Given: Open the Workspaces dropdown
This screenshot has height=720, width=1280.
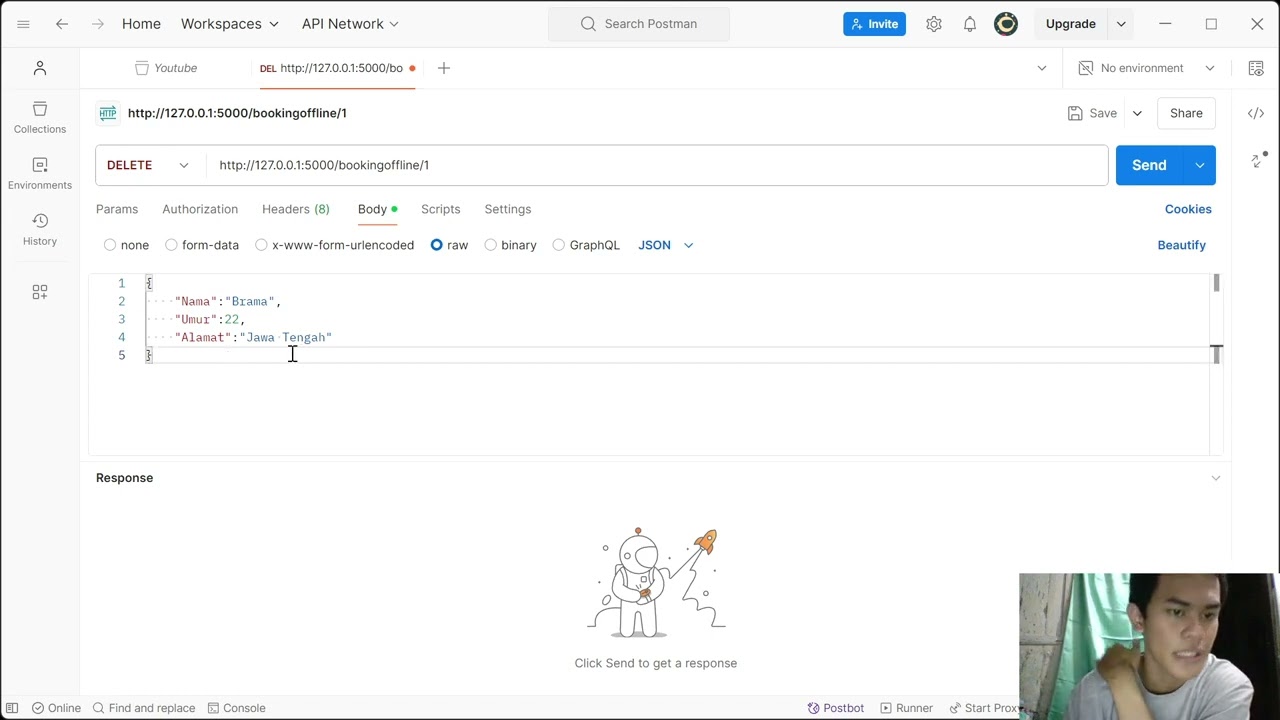Looking at the screenshot, I should tap(230, 24).
